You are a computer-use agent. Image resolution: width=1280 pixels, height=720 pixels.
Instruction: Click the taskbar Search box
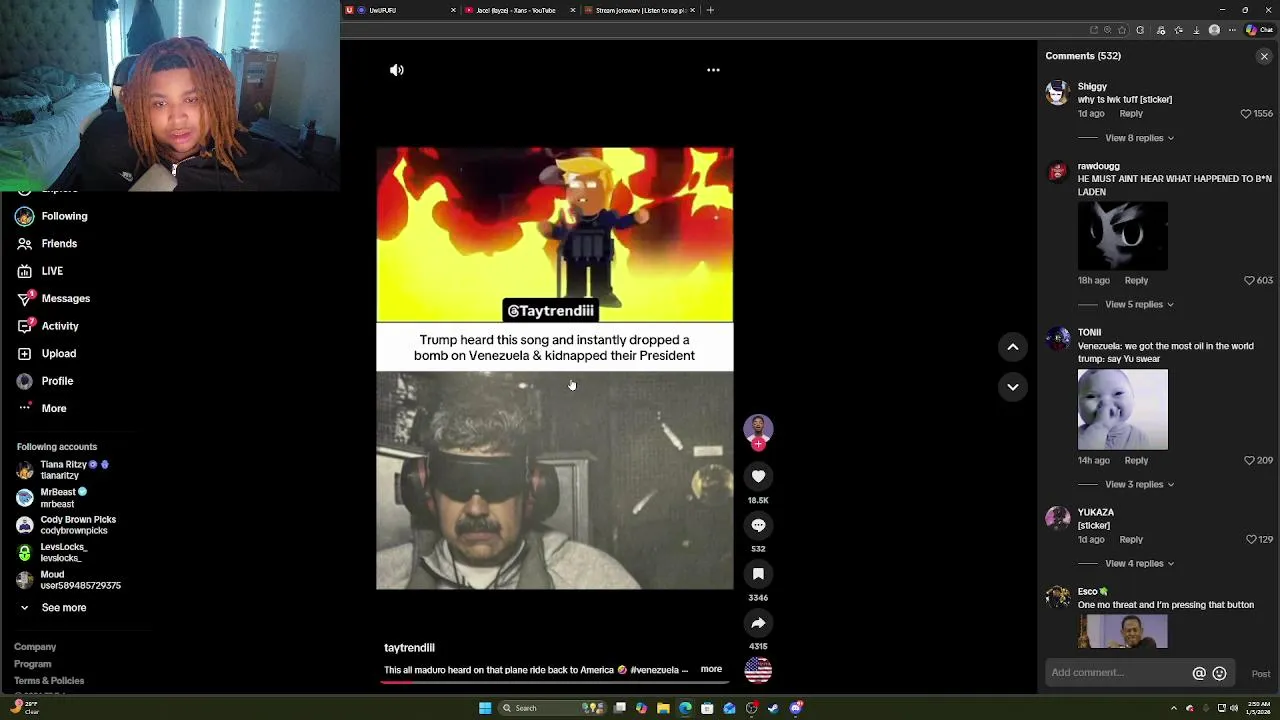click(550, 708)
